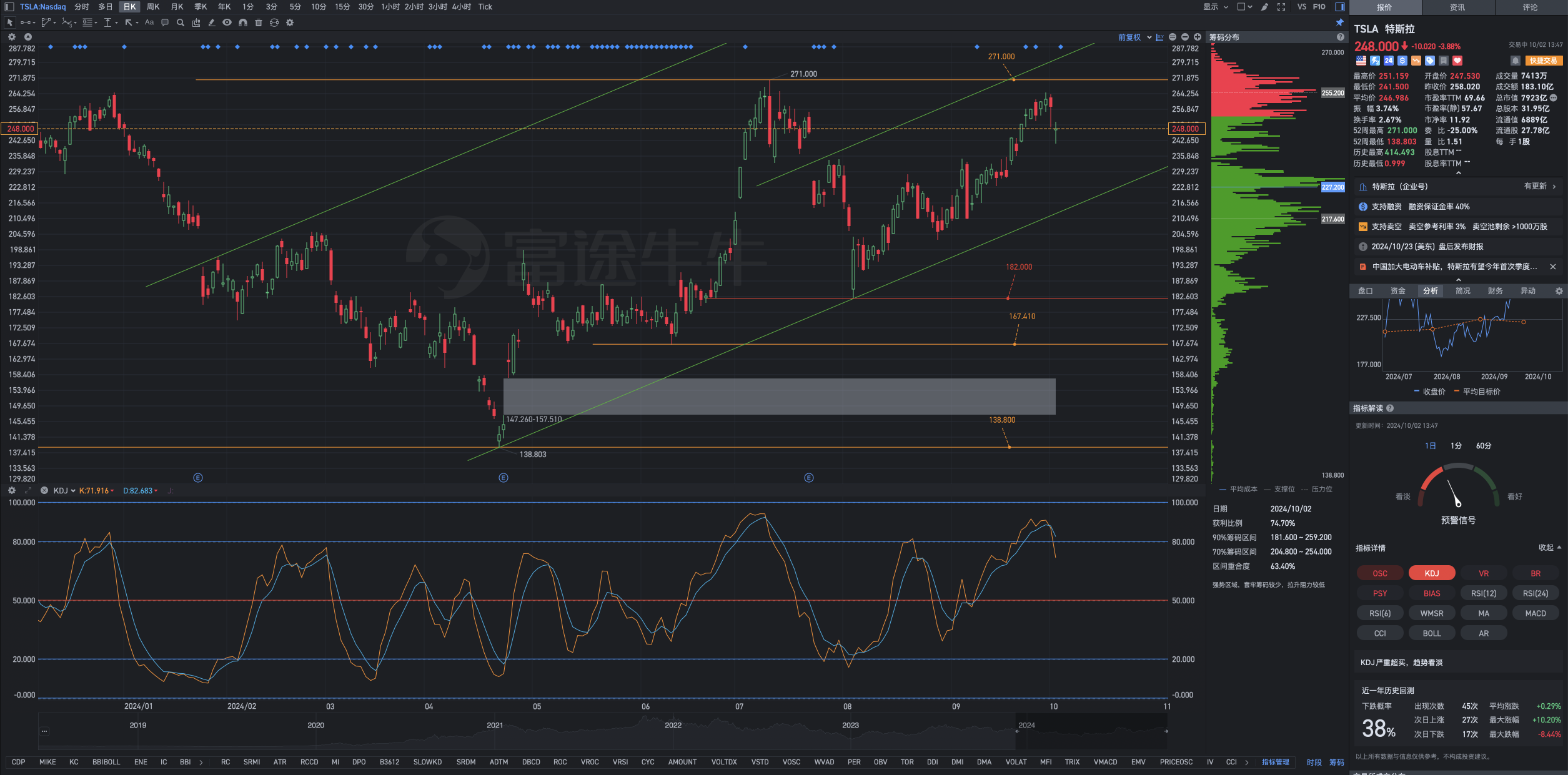The image size is (1568, 775).
Task: Select the 财务 tab
Action: pyautogui.click(x=1495, y=291)
